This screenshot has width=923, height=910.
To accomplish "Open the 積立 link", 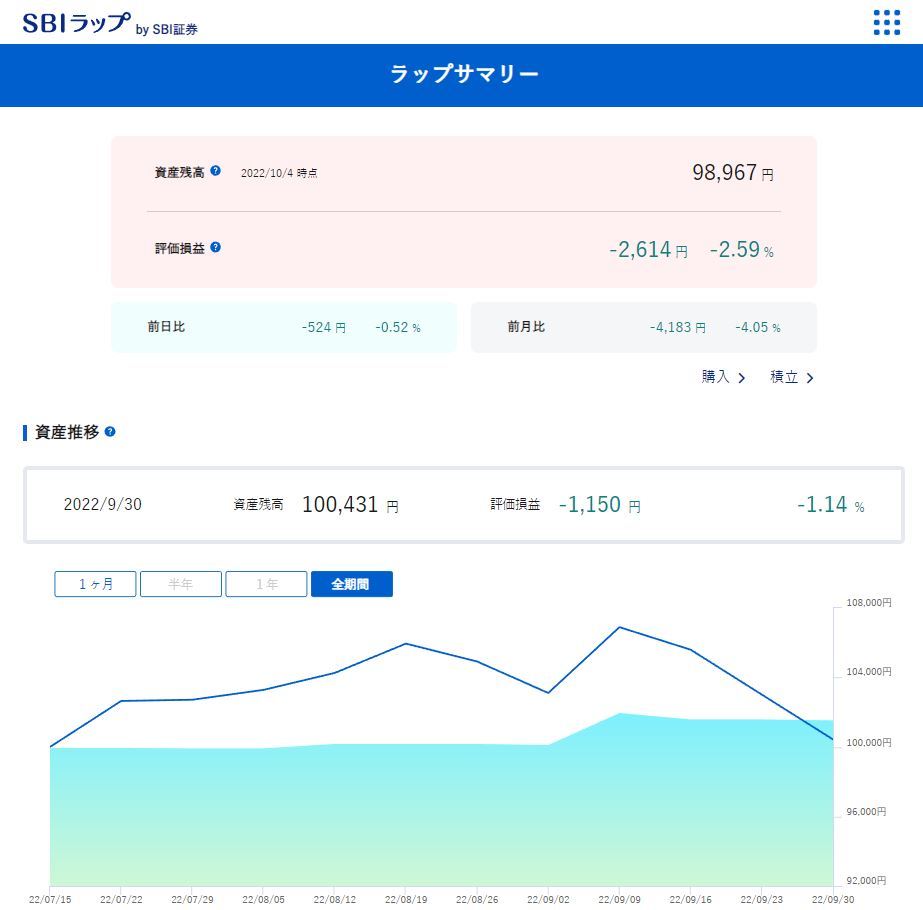I will (x=783, y=377).
